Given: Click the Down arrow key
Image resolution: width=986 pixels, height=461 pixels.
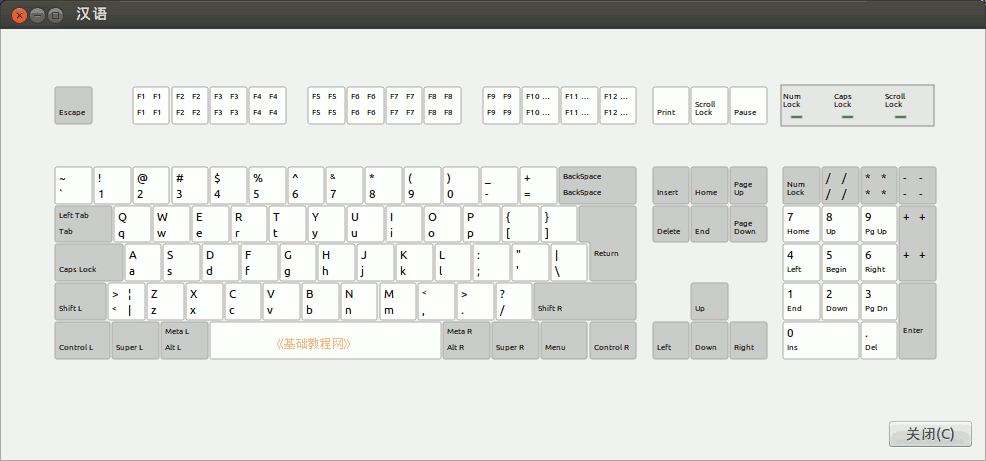Looking at the screenshot, I should [709, 340].
